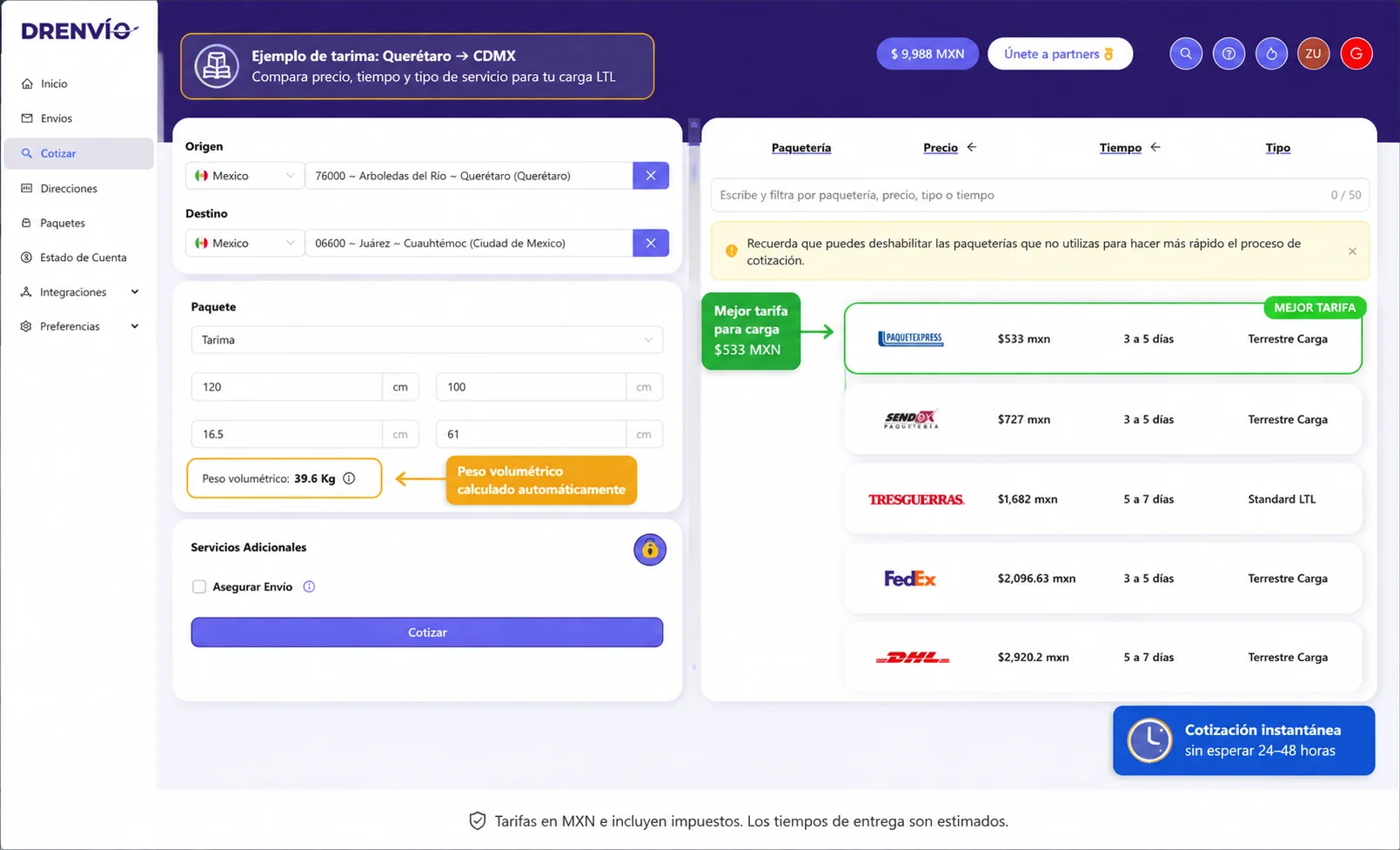Click the Destino address field
The height and width of the screenshot is (850, 1400).
(x=469, y=243)
